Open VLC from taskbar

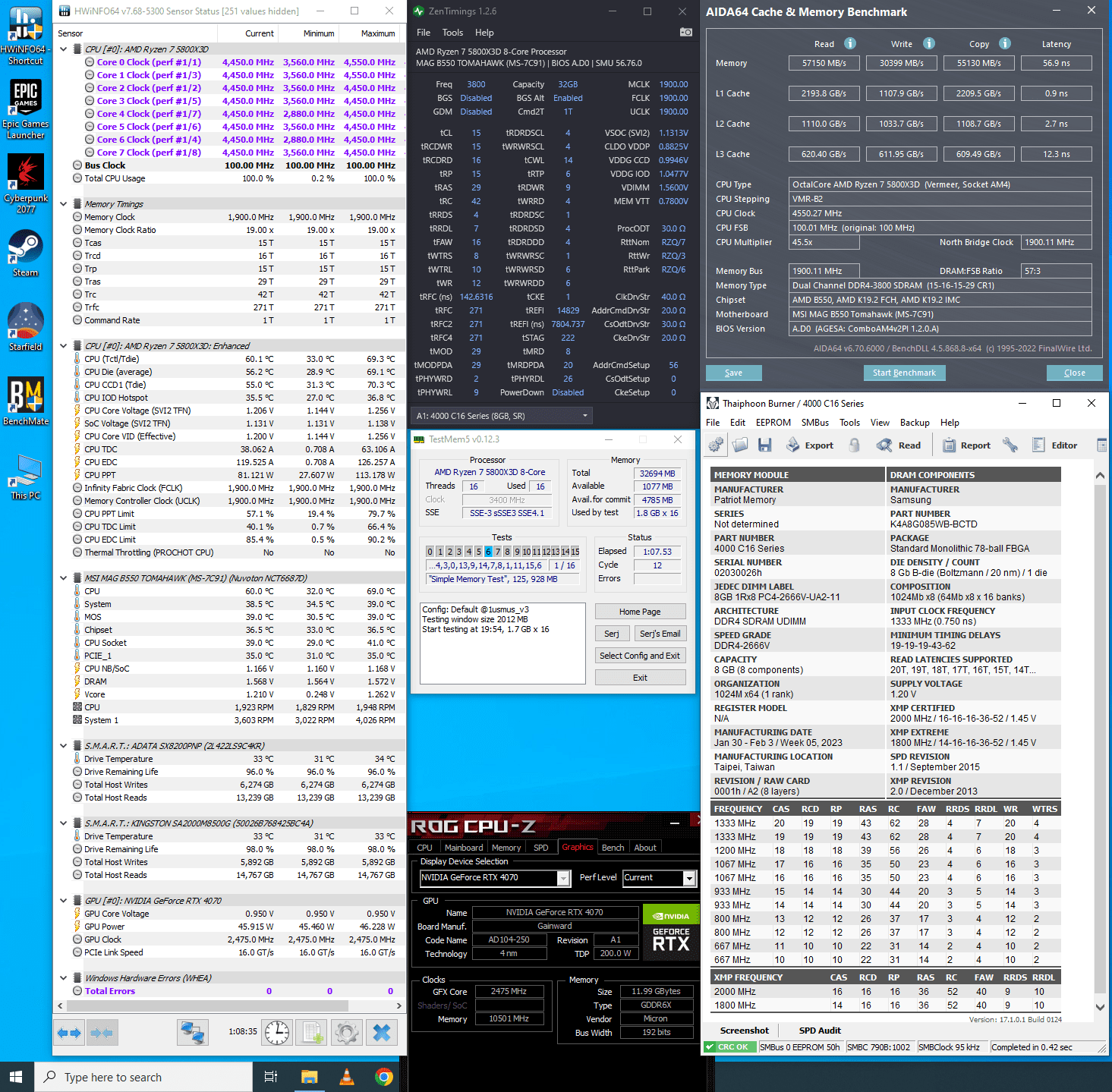[346, 1077]
